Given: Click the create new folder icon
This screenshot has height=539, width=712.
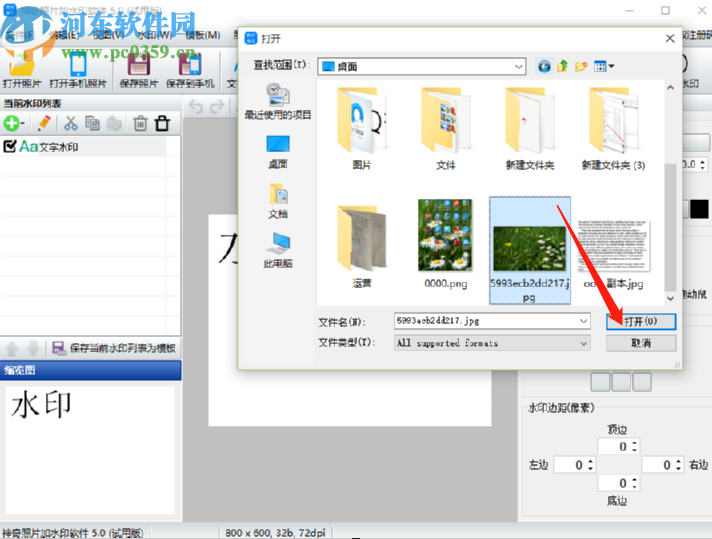Looking at the screenshot, I should point(581,67).
